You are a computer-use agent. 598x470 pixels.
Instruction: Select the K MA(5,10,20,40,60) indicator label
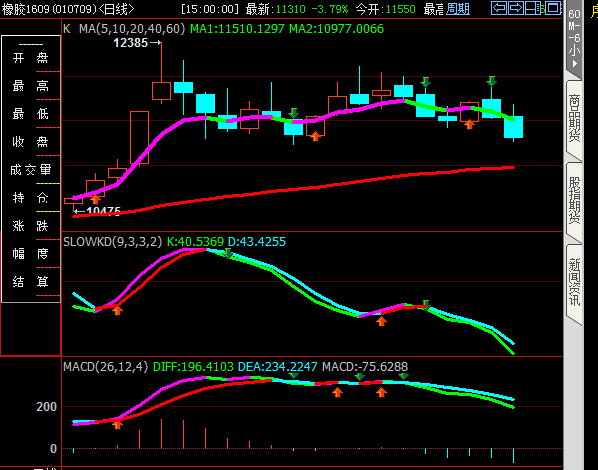point(124,29)
